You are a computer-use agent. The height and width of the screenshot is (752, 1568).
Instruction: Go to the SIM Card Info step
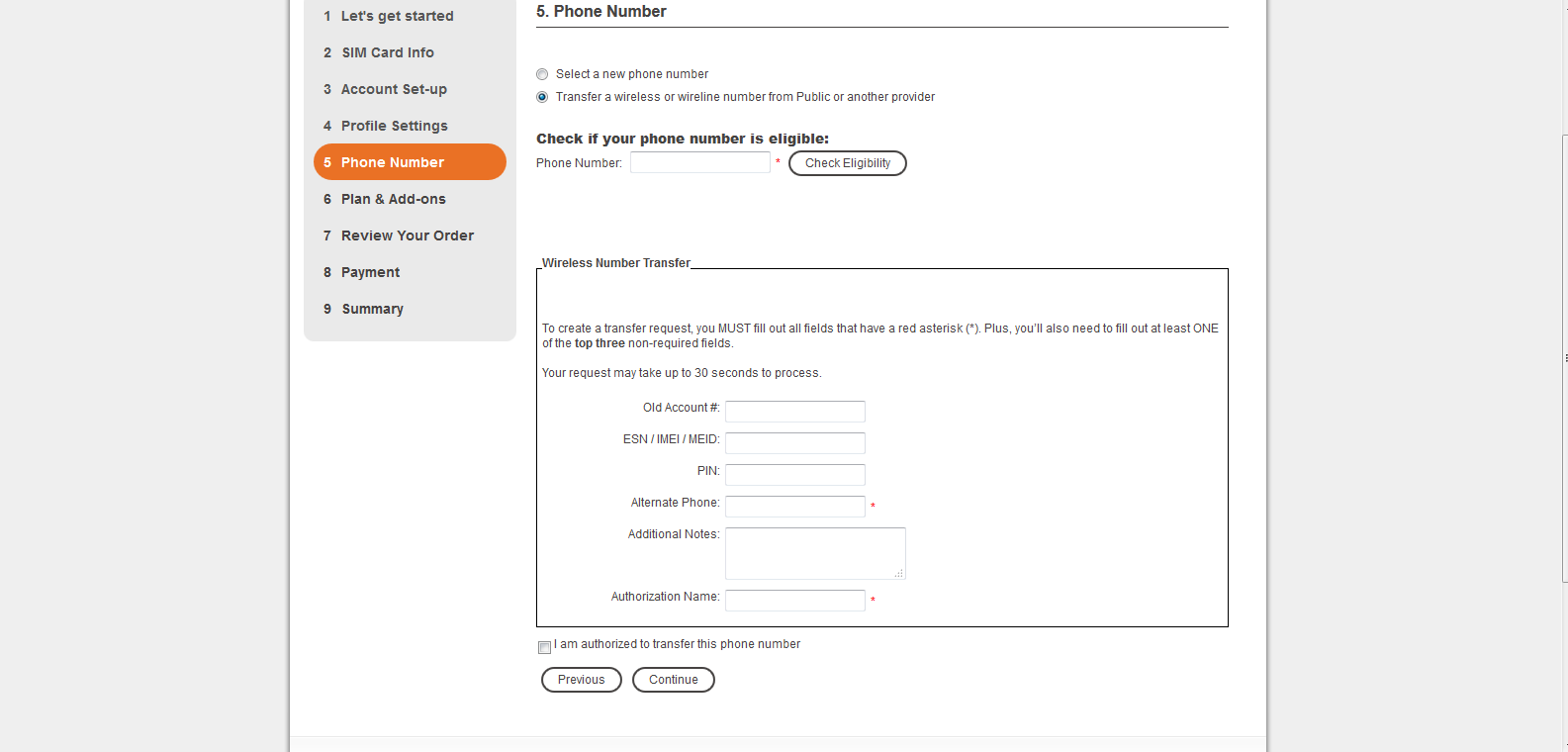click(388, 53)
